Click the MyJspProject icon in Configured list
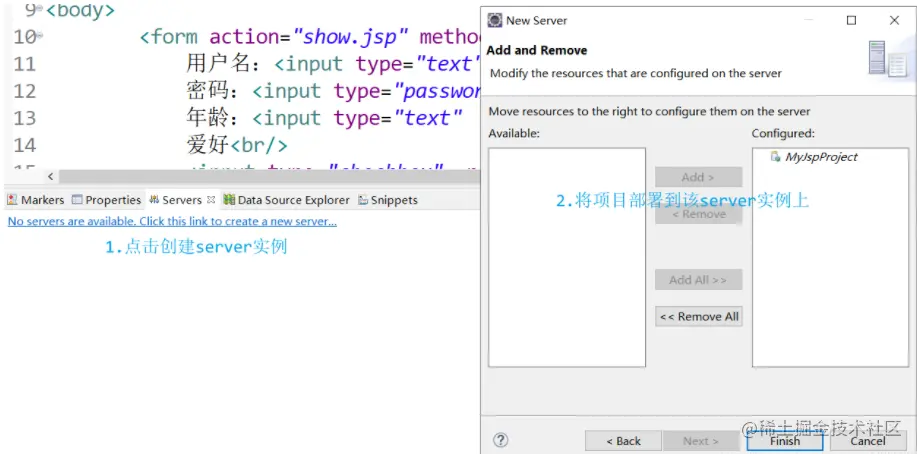 (x=775, y=156)
